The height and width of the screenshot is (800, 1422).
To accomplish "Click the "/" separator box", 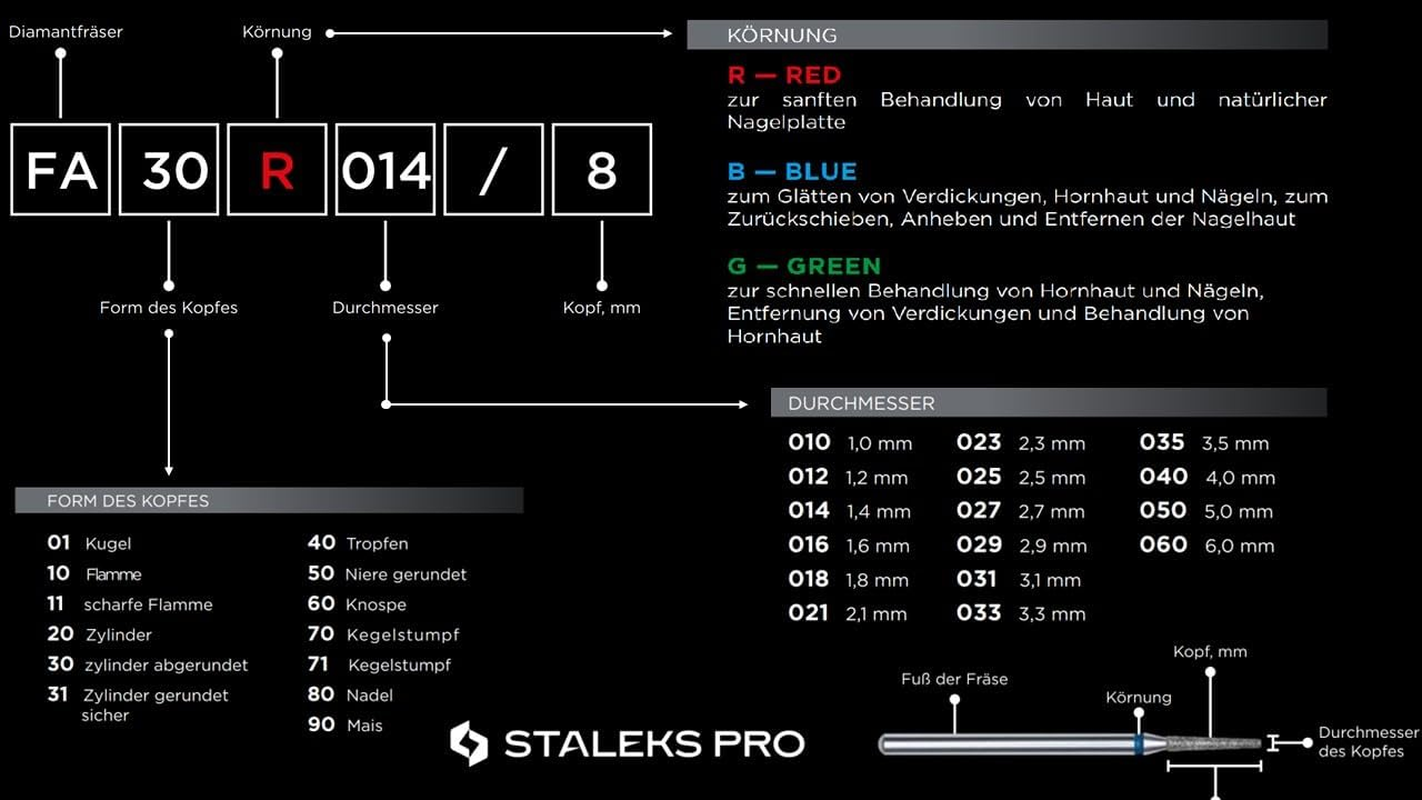I will (x=493, y=170).
